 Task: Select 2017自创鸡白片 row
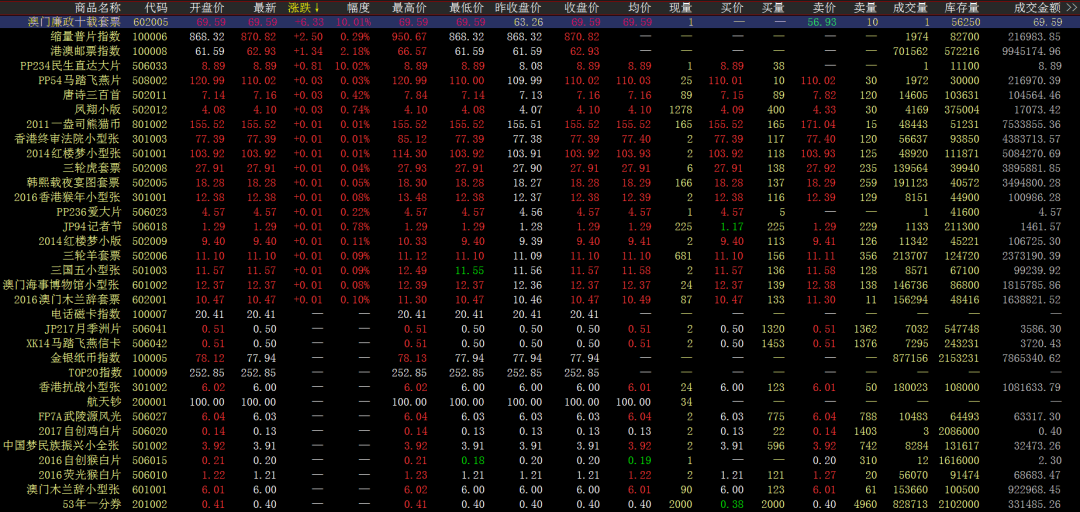click(x=540, y=431)
